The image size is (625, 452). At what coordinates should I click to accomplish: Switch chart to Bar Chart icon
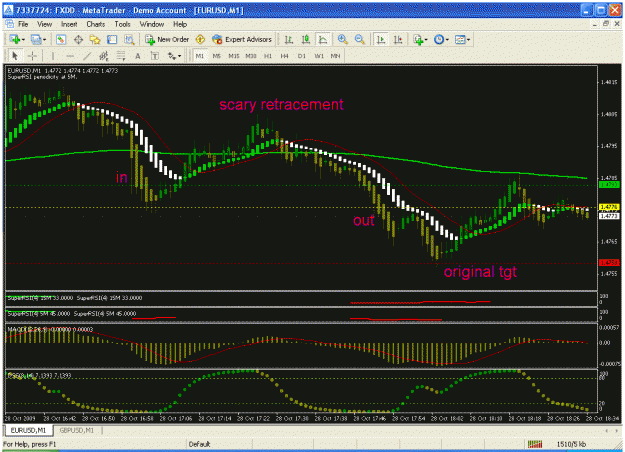[289, 39]
